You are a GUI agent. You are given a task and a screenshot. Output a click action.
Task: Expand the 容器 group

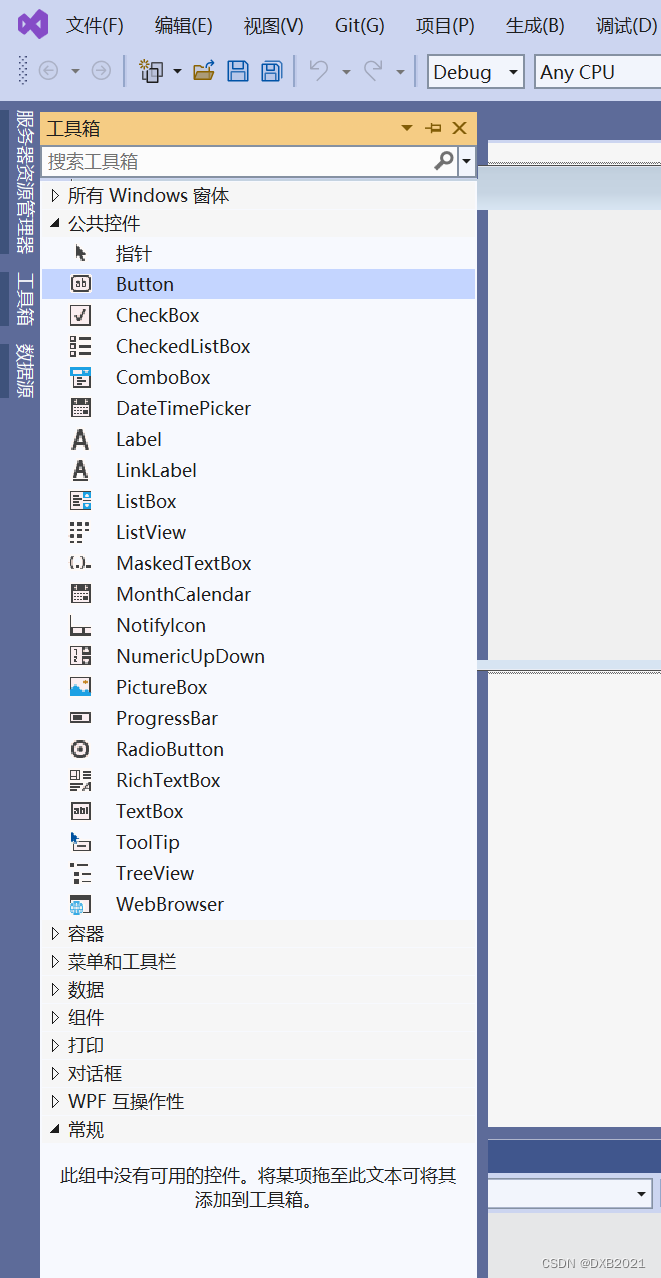55,934
